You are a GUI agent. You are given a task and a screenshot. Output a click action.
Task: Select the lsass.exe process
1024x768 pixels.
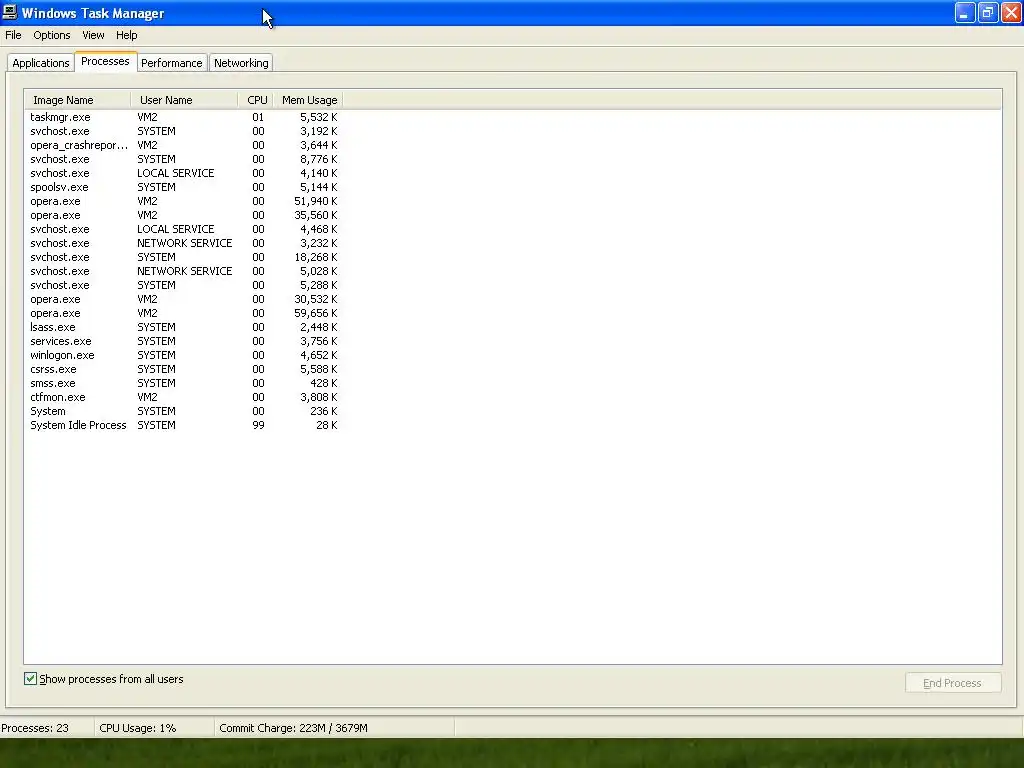coord(184,327)
